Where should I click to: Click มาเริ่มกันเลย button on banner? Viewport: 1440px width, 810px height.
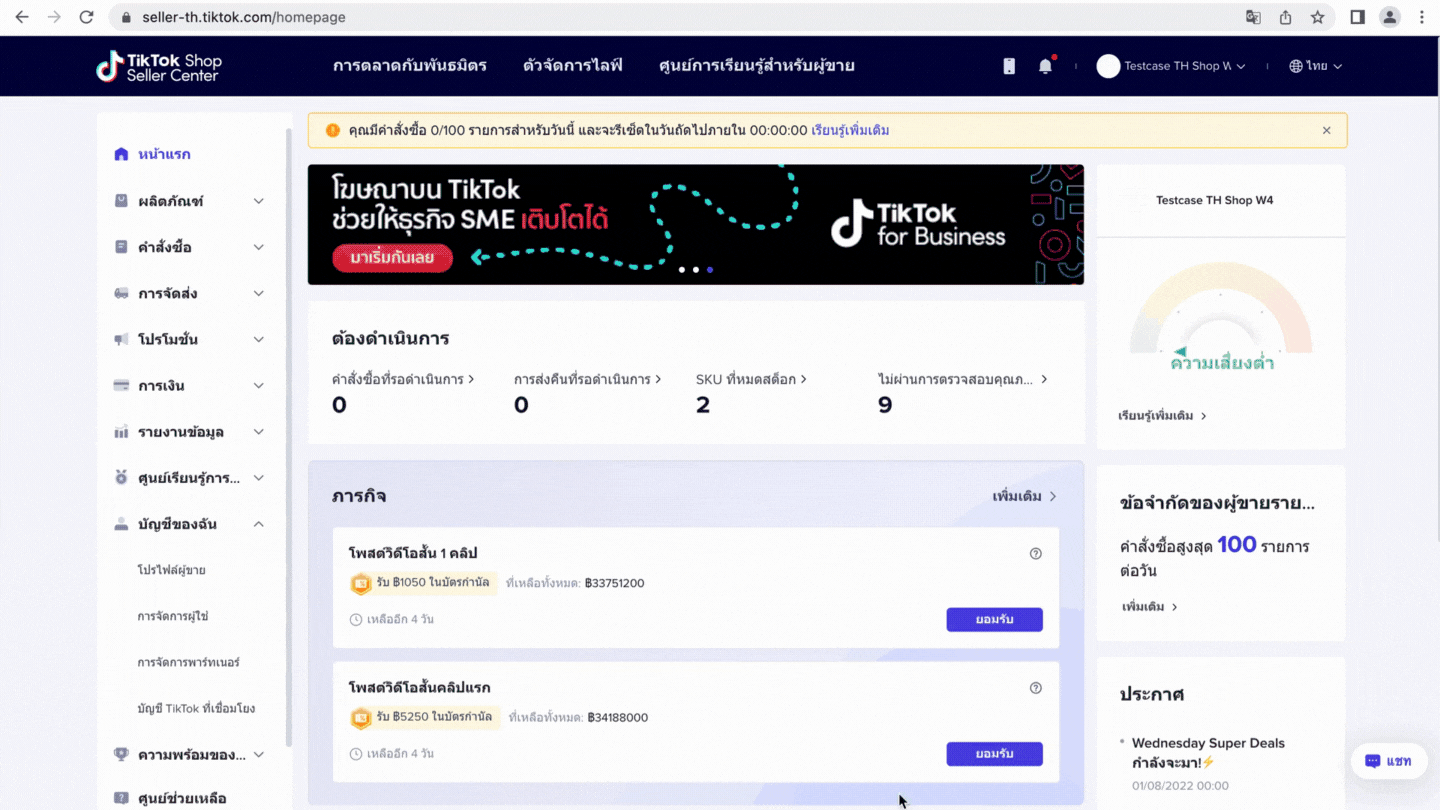(392, 258)
